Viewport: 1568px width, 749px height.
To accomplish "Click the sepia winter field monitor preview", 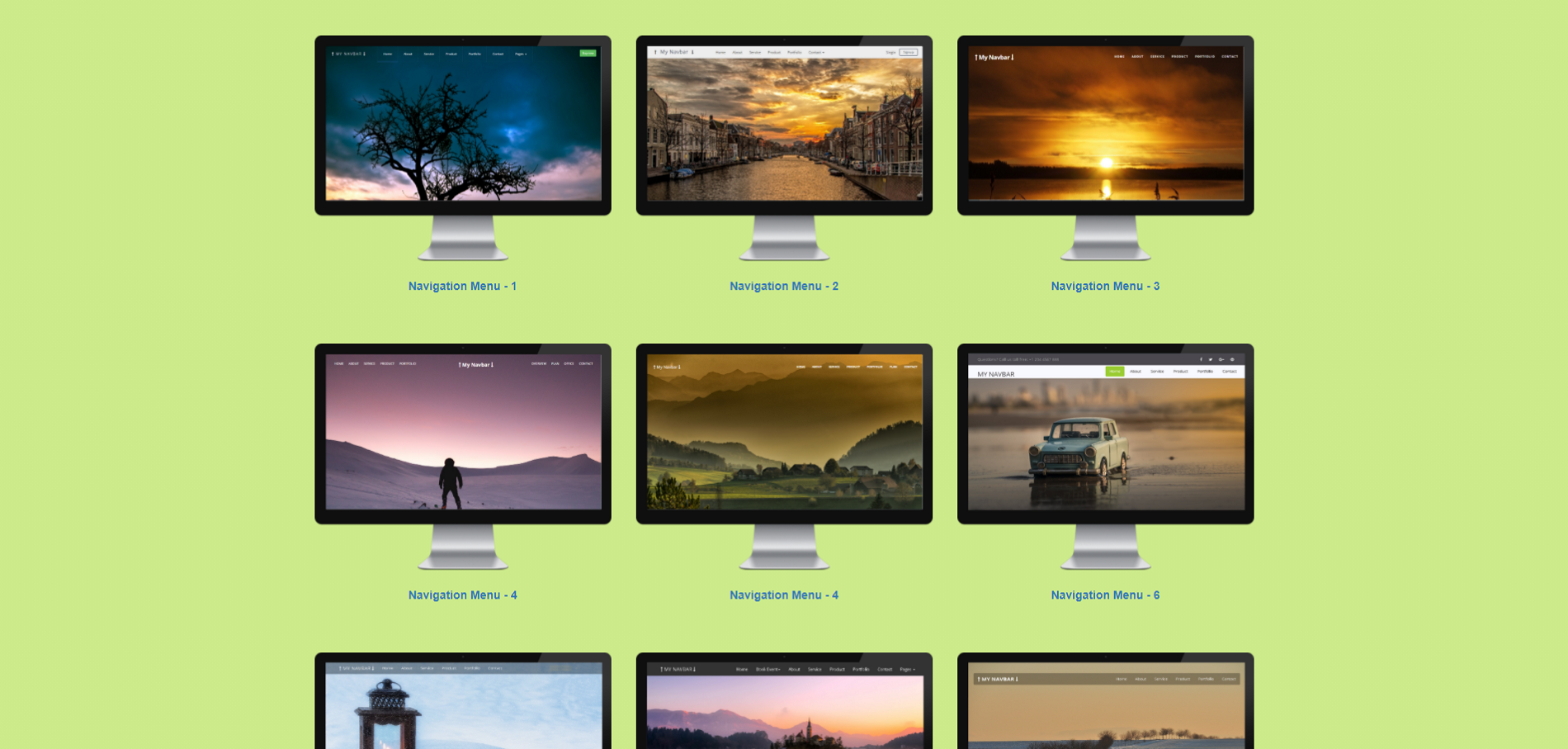I will click(x=1106, y=701).
